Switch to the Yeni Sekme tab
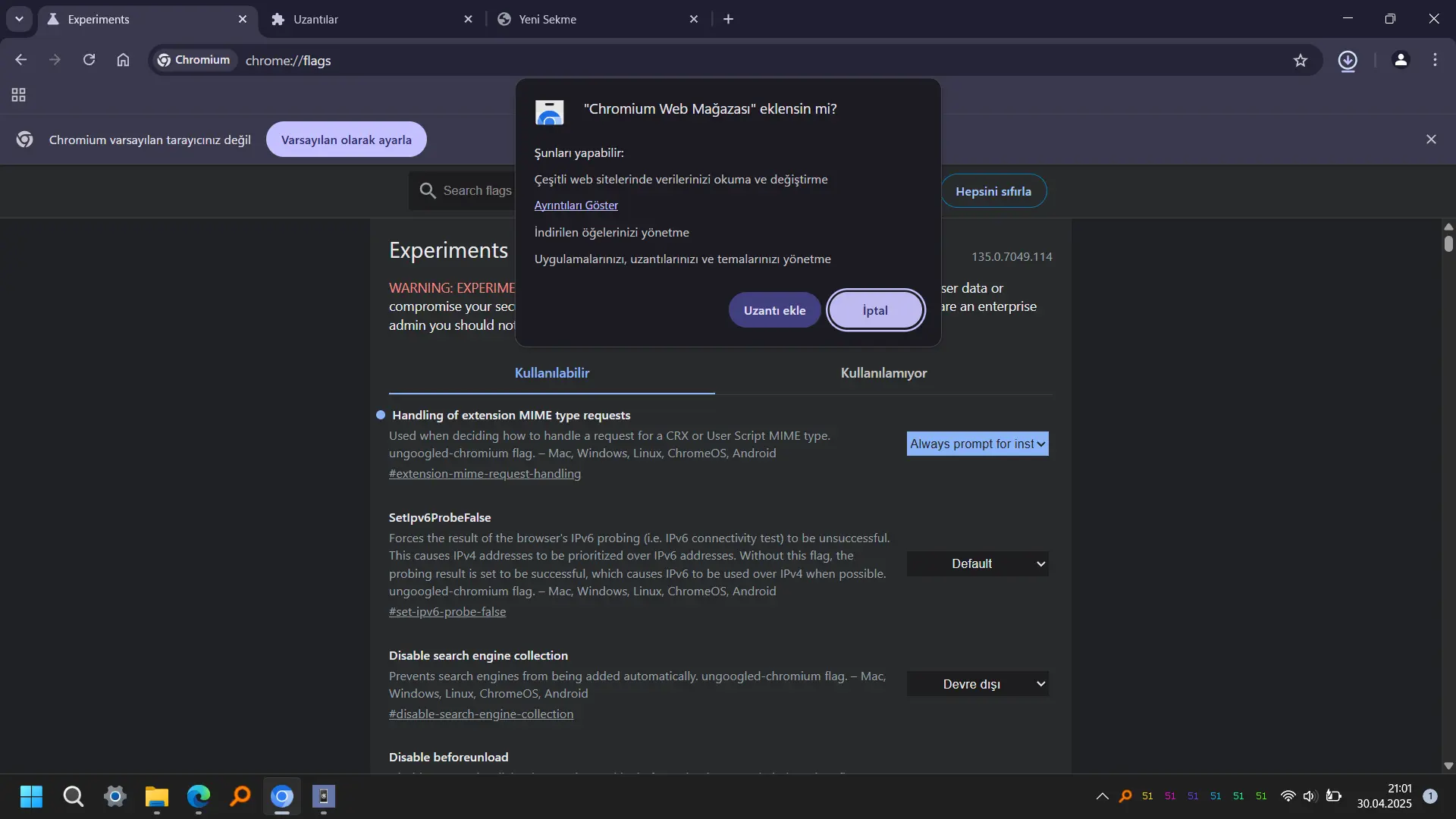The image size is (1456, 819). click(598, 19)
